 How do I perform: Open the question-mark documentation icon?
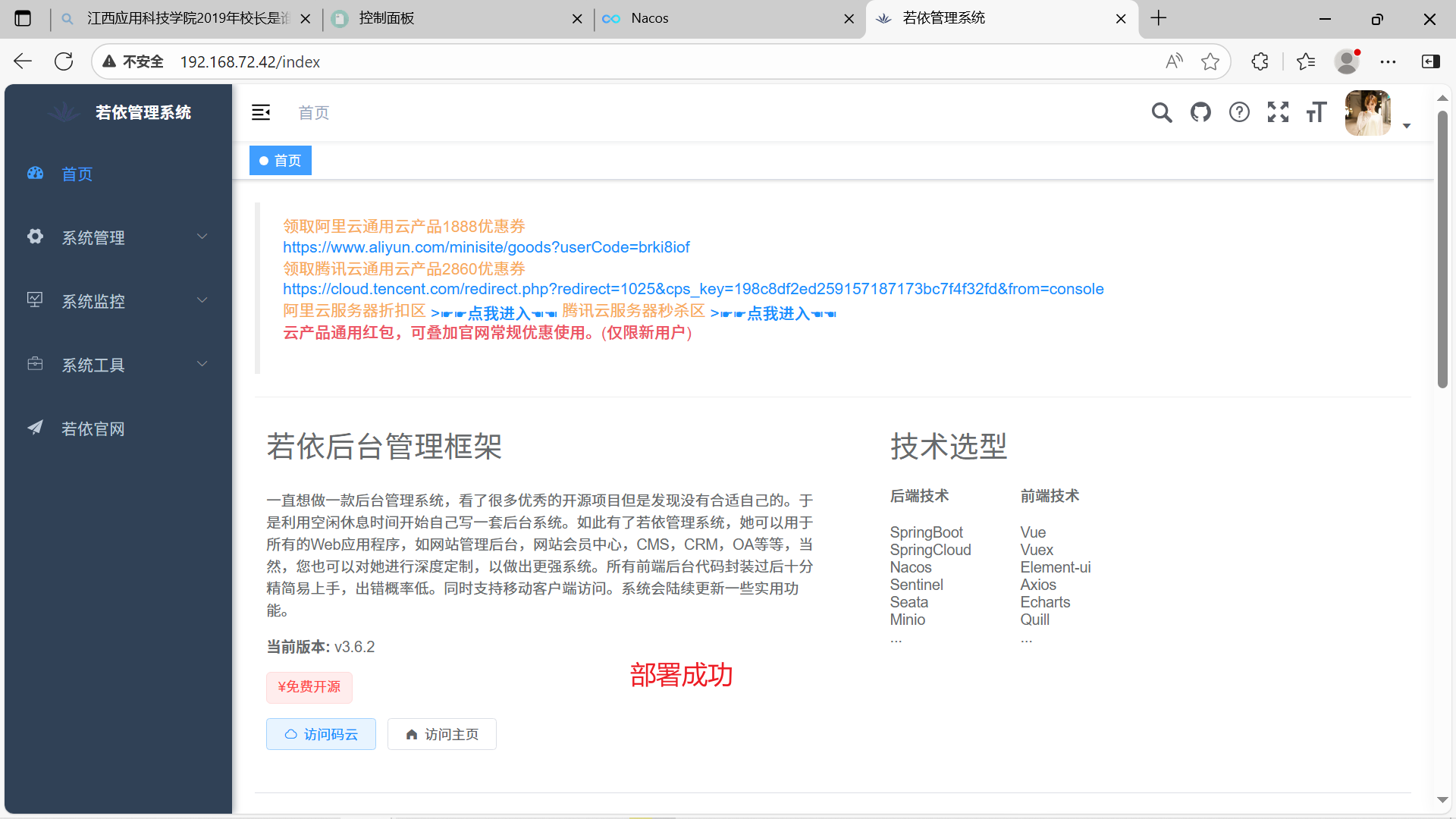(1239, 112)
